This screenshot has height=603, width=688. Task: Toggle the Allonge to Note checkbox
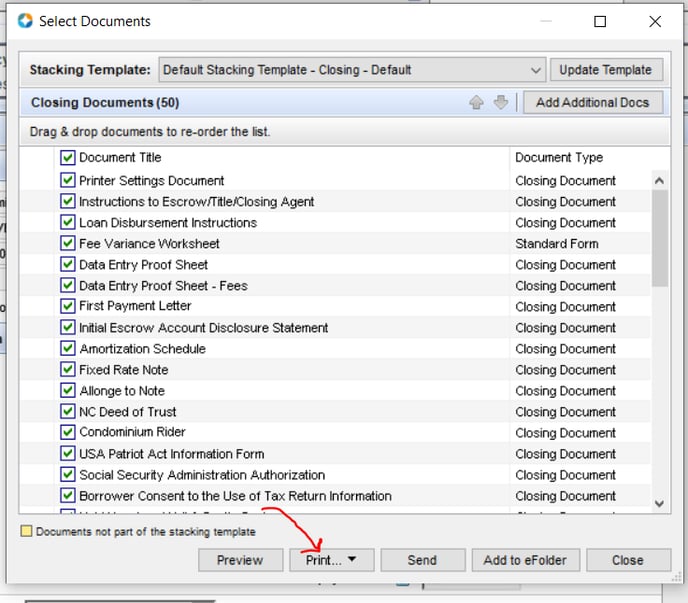68,391
